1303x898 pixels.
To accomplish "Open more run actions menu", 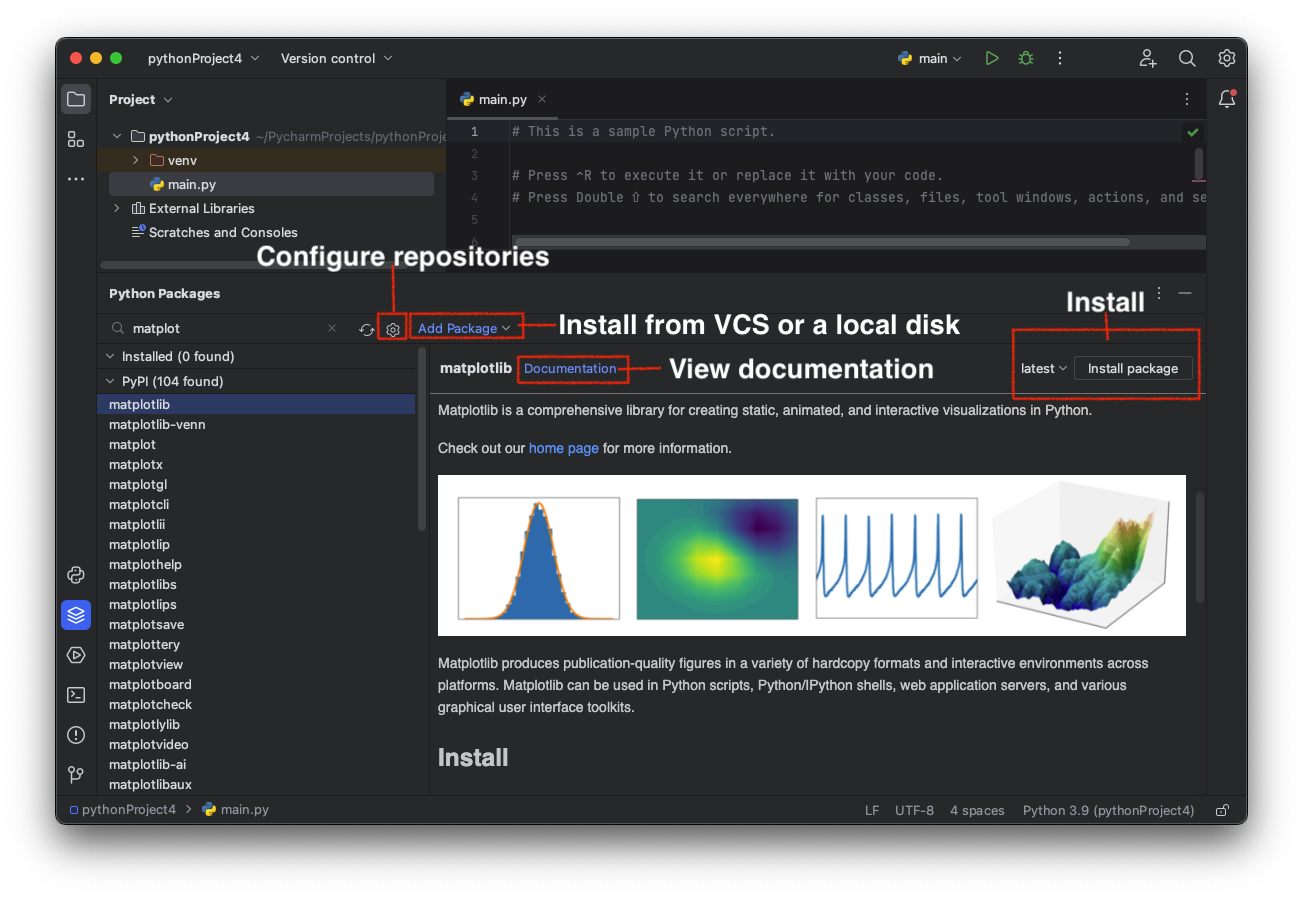I will (x=1060, y=58).
